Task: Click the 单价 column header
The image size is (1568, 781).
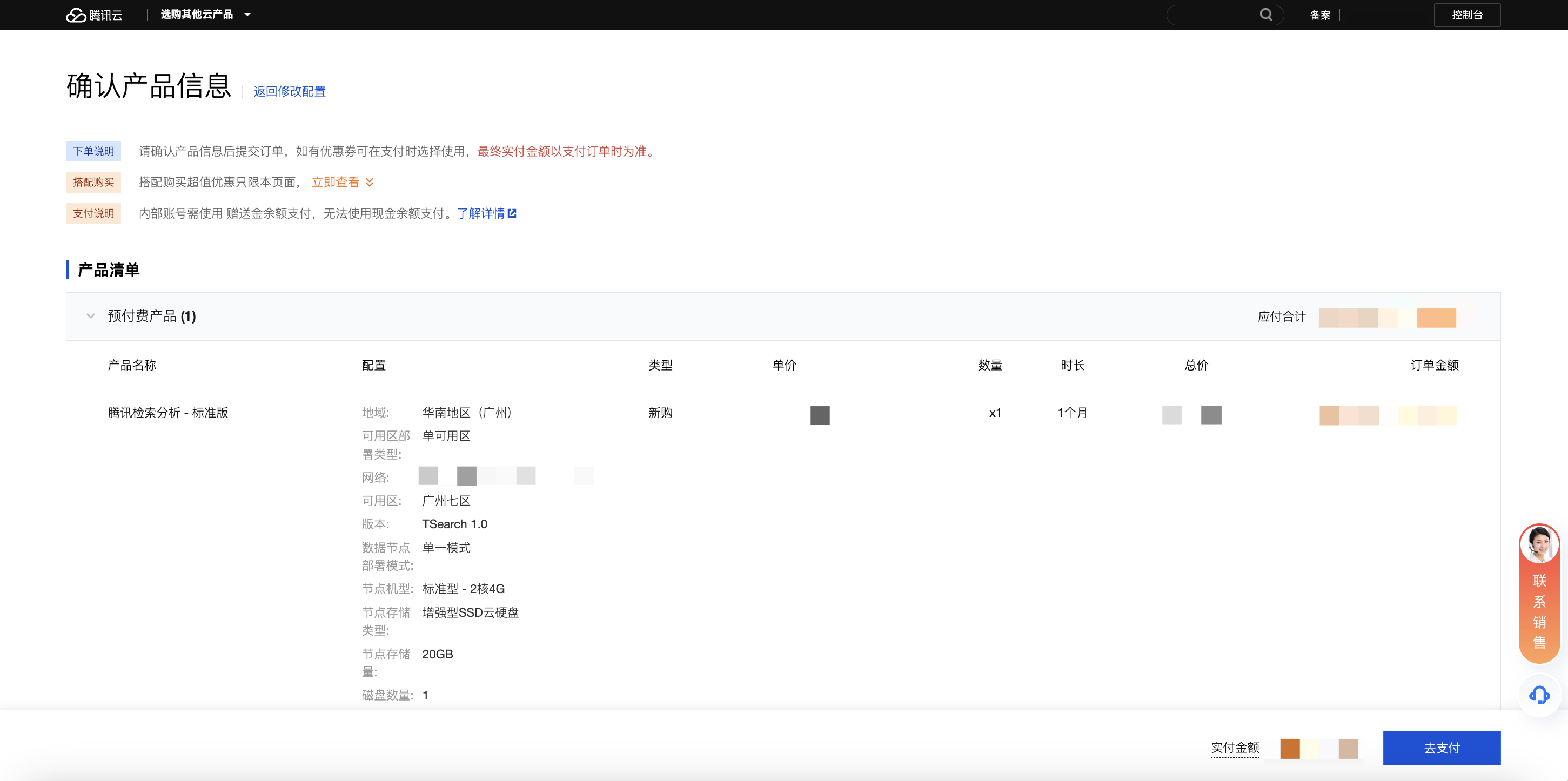Action: click(784, 366)
